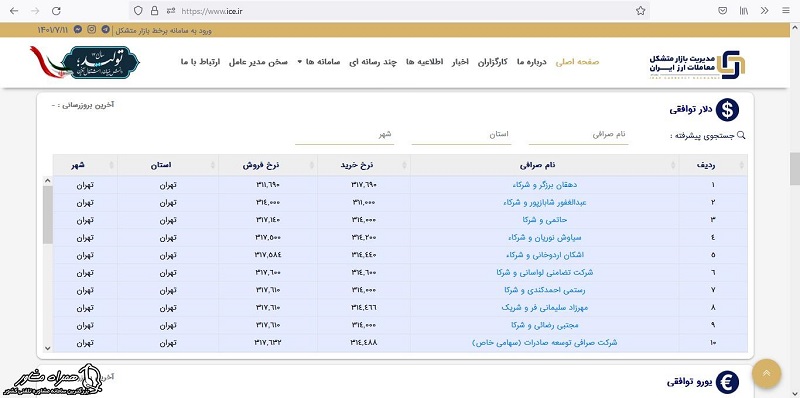Image resolution: width=800 pixels, height=398 pixels.
Task: Click the permissions icon beside the padlock
Action: 170,11
